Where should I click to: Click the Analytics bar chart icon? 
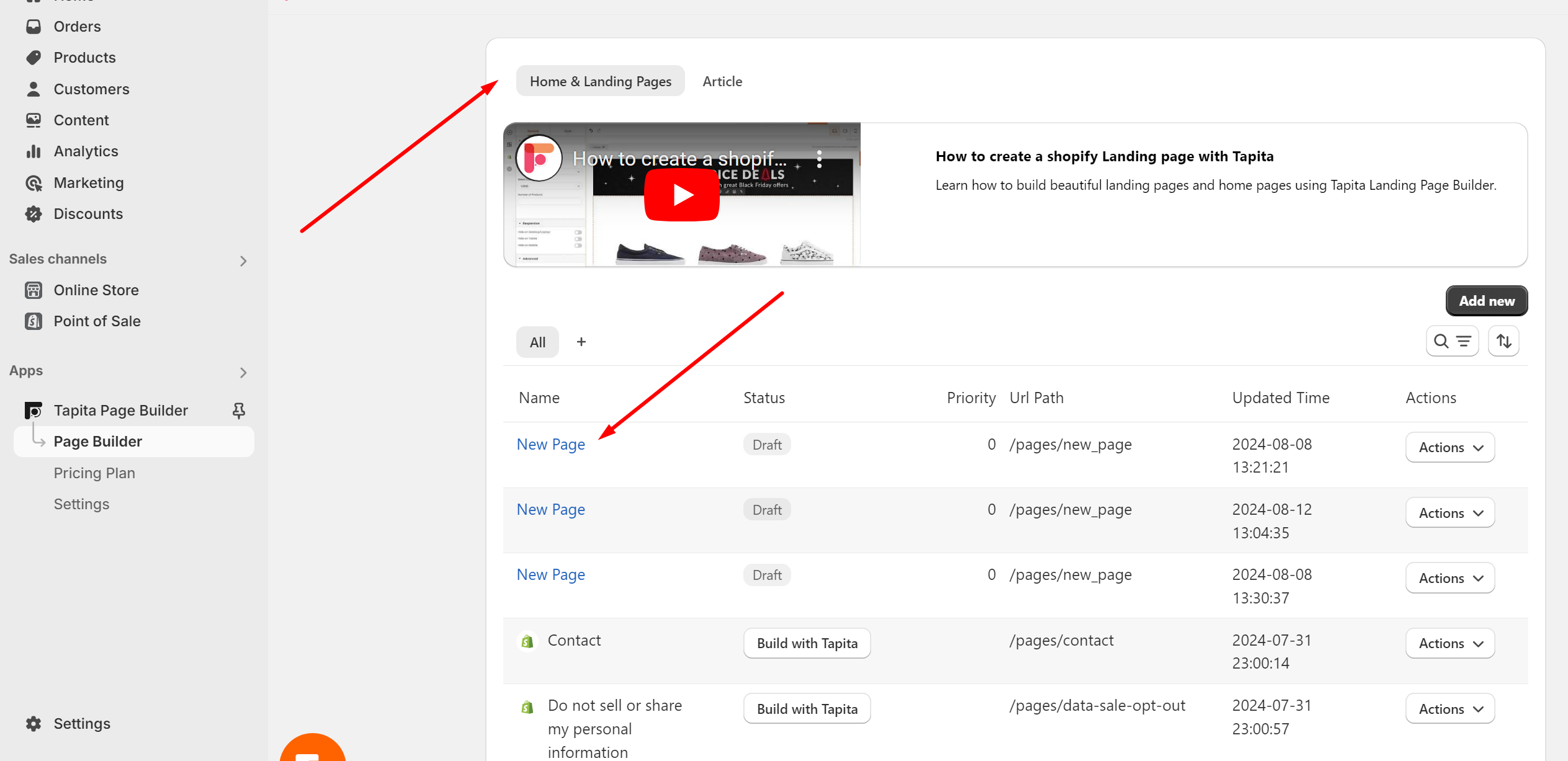coord(34,151)
